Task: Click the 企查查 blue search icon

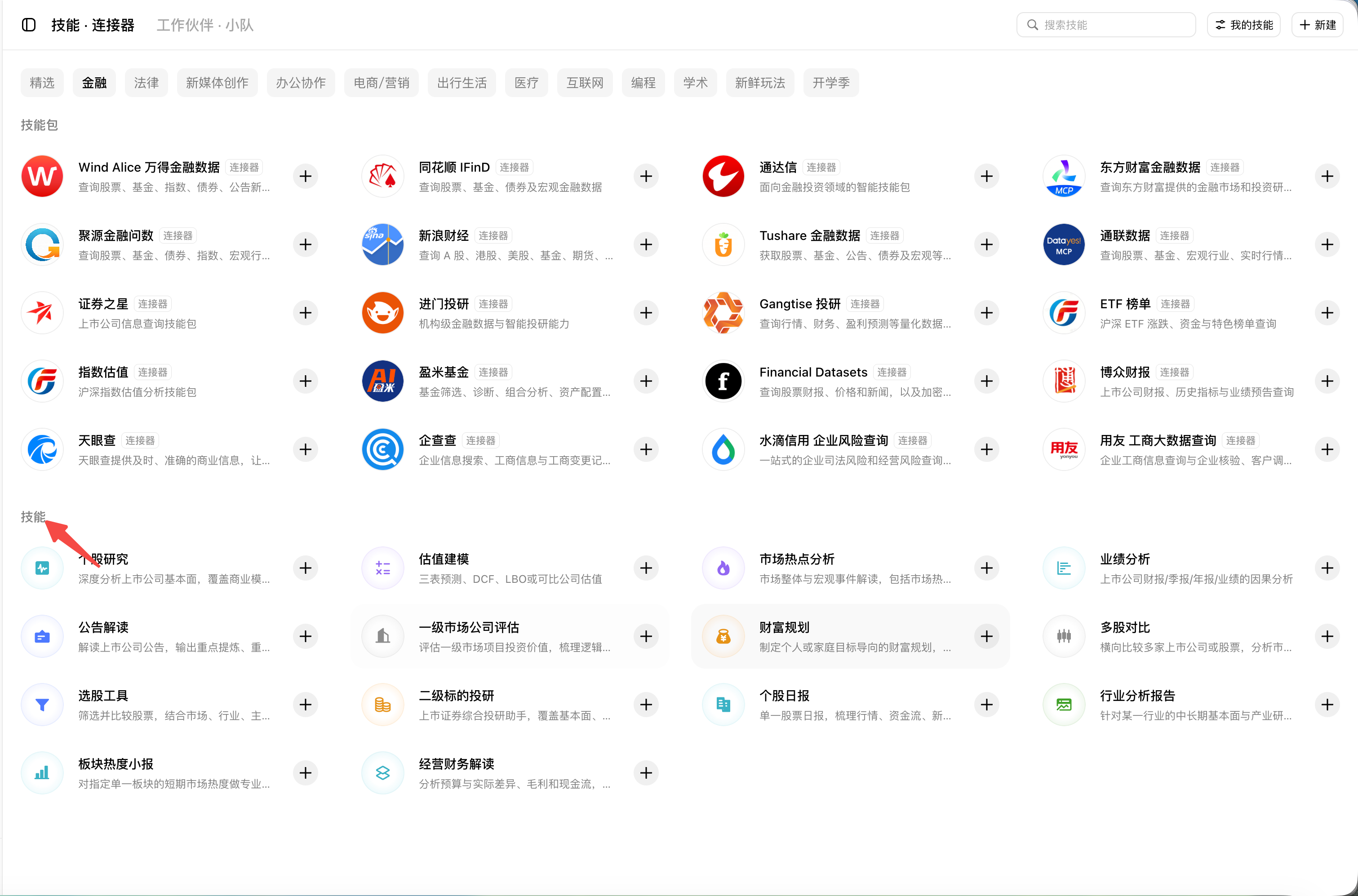Action: (x=383, y=449)
